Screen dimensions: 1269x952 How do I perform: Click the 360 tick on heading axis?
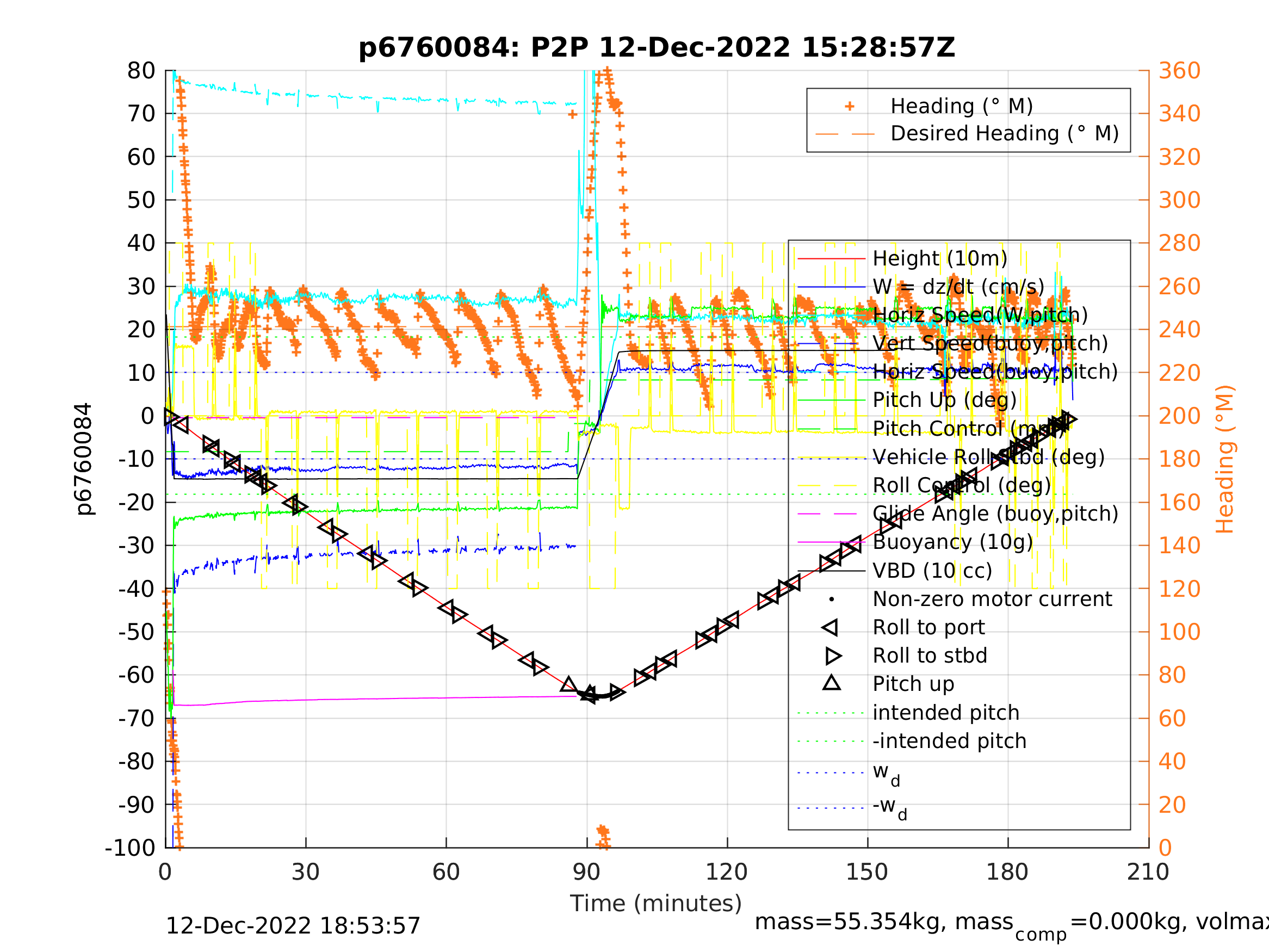[1179, 71]
